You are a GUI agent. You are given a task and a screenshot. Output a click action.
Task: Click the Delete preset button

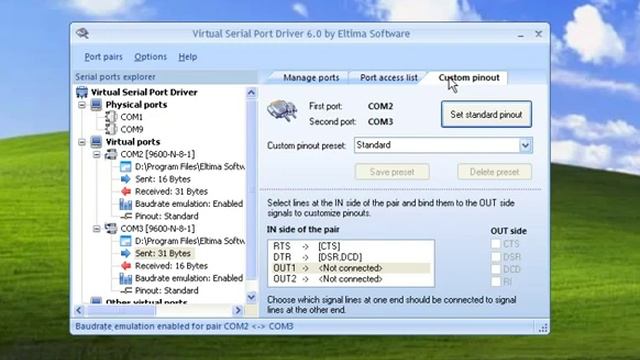tap(494, 172)
